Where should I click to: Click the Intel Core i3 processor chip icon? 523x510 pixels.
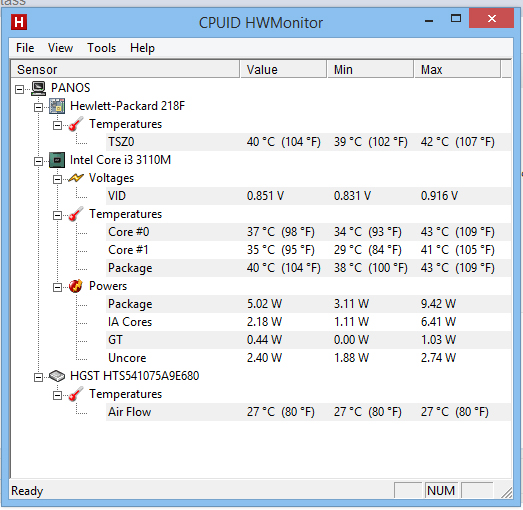tap(57, 160)
